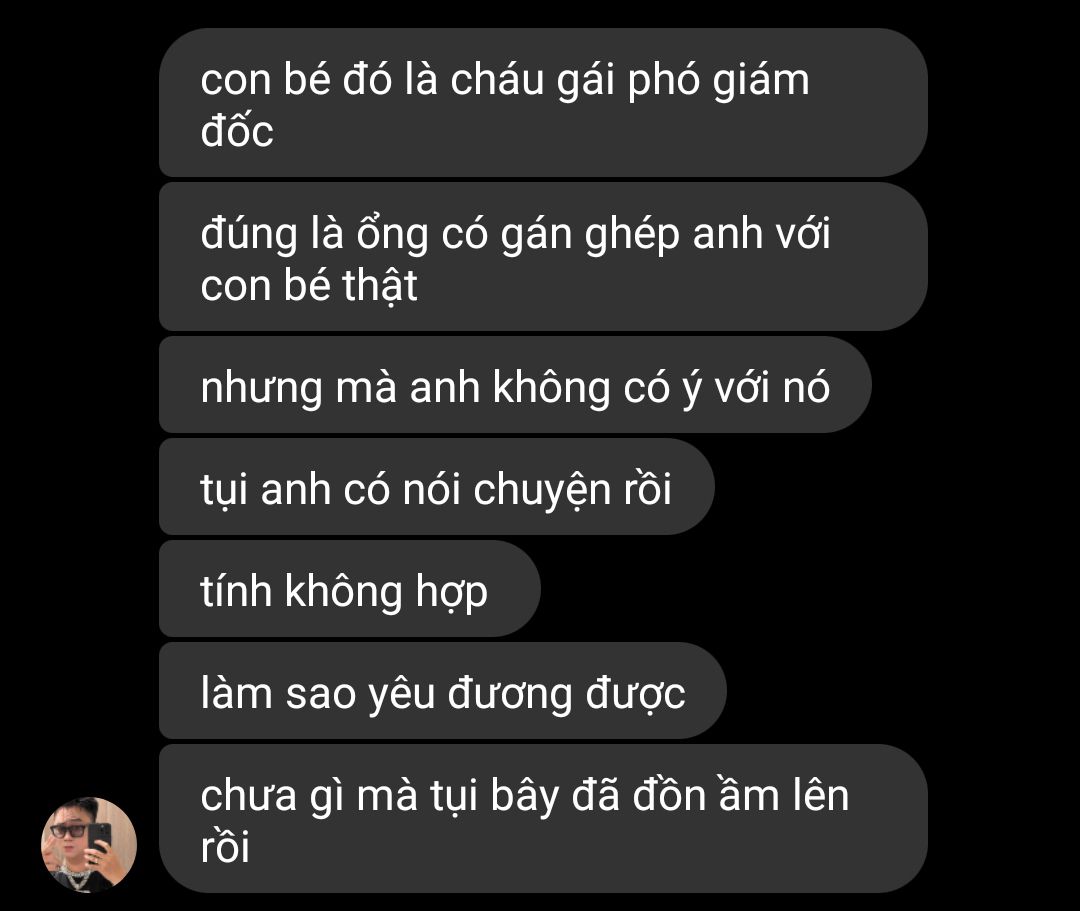Viewport: 1080px width, 911px height.
Task: Click the line 'con bé thật' in the second bubble
Action: [x=309, y=285]
